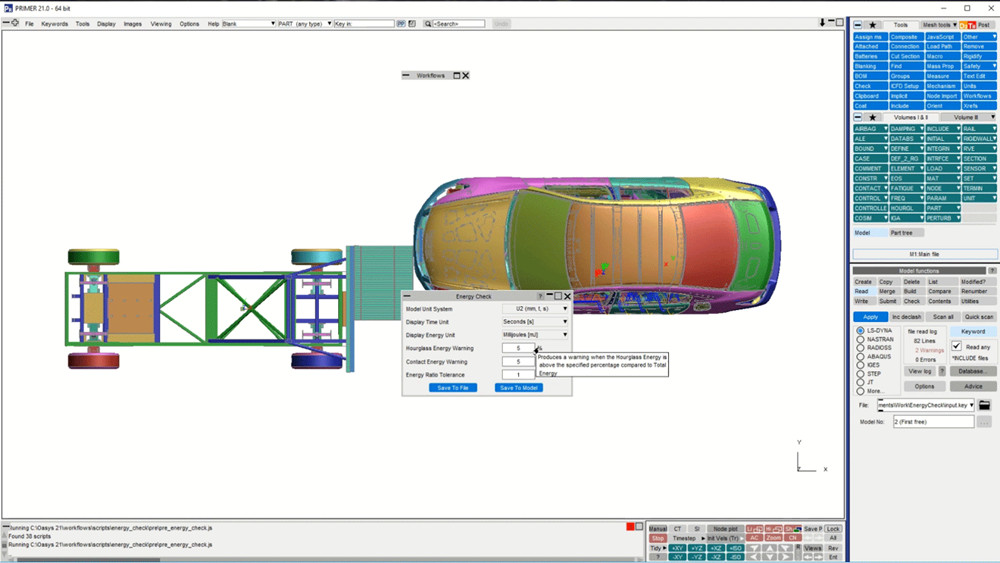
Task: Click the Model No. input field
Action: click(x=934, y=421)
